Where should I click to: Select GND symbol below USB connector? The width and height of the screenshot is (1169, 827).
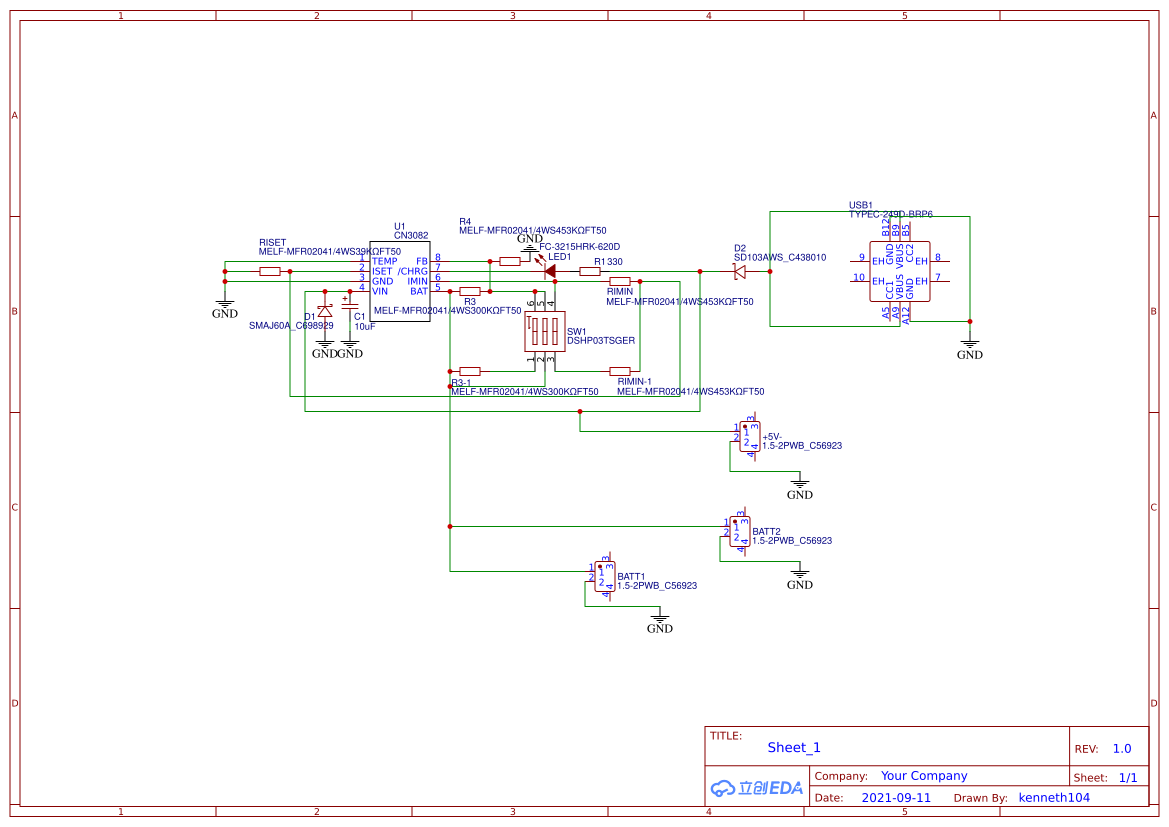coord(970,349)
